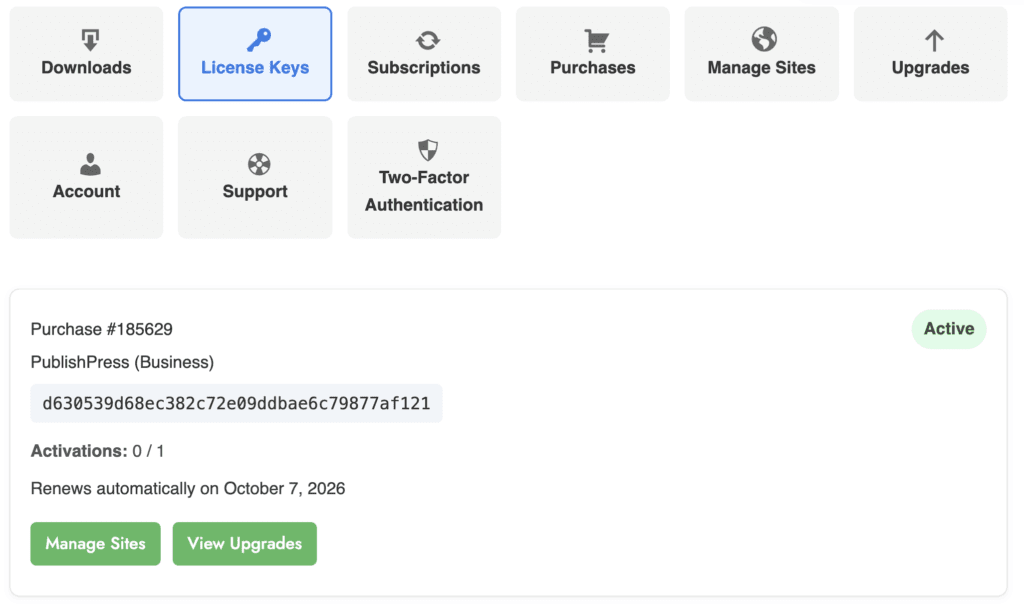
Task: Click the Purchase #185629 heading
Action: (x=95, y=329)
